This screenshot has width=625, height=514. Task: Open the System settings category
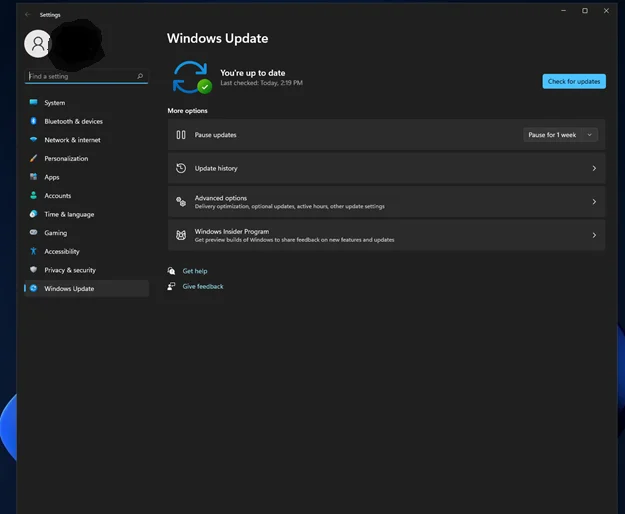coord(86,102)
